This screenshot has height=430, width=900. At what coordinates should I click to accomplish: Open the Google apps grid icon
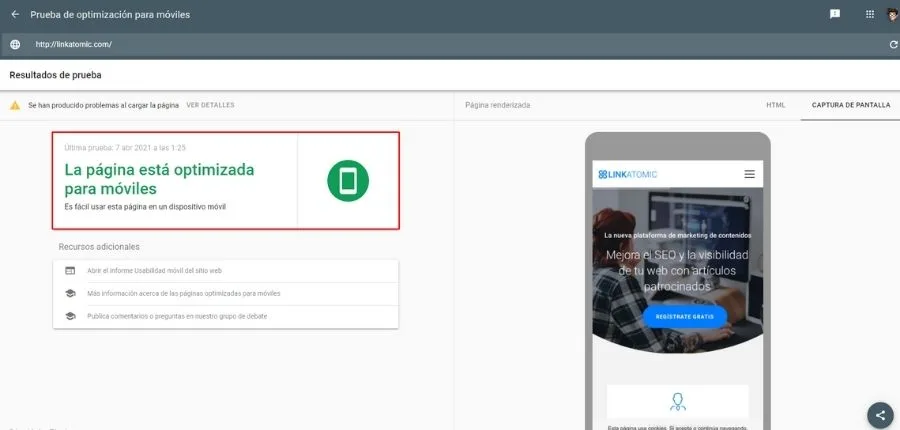point(870,14)
